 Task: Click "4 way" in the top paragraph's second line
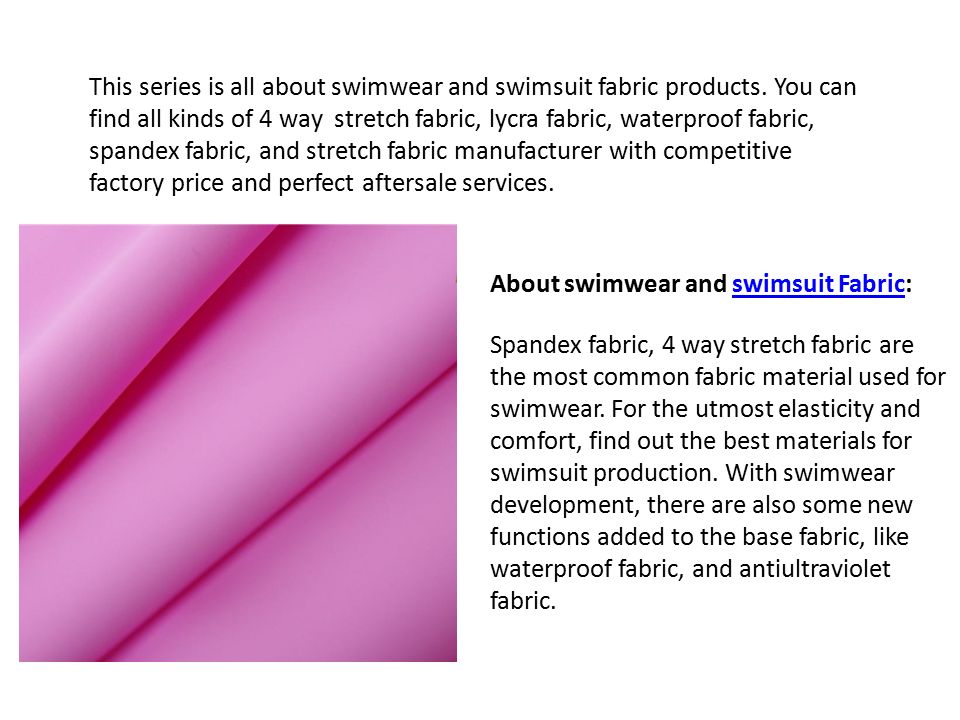291,119
